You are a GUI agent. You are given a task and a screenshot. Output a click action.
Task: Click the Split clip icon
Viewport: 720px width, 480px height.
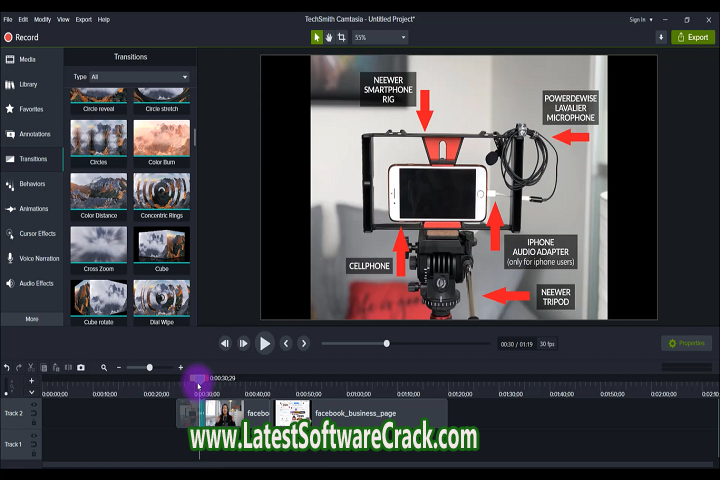point(68,367)
